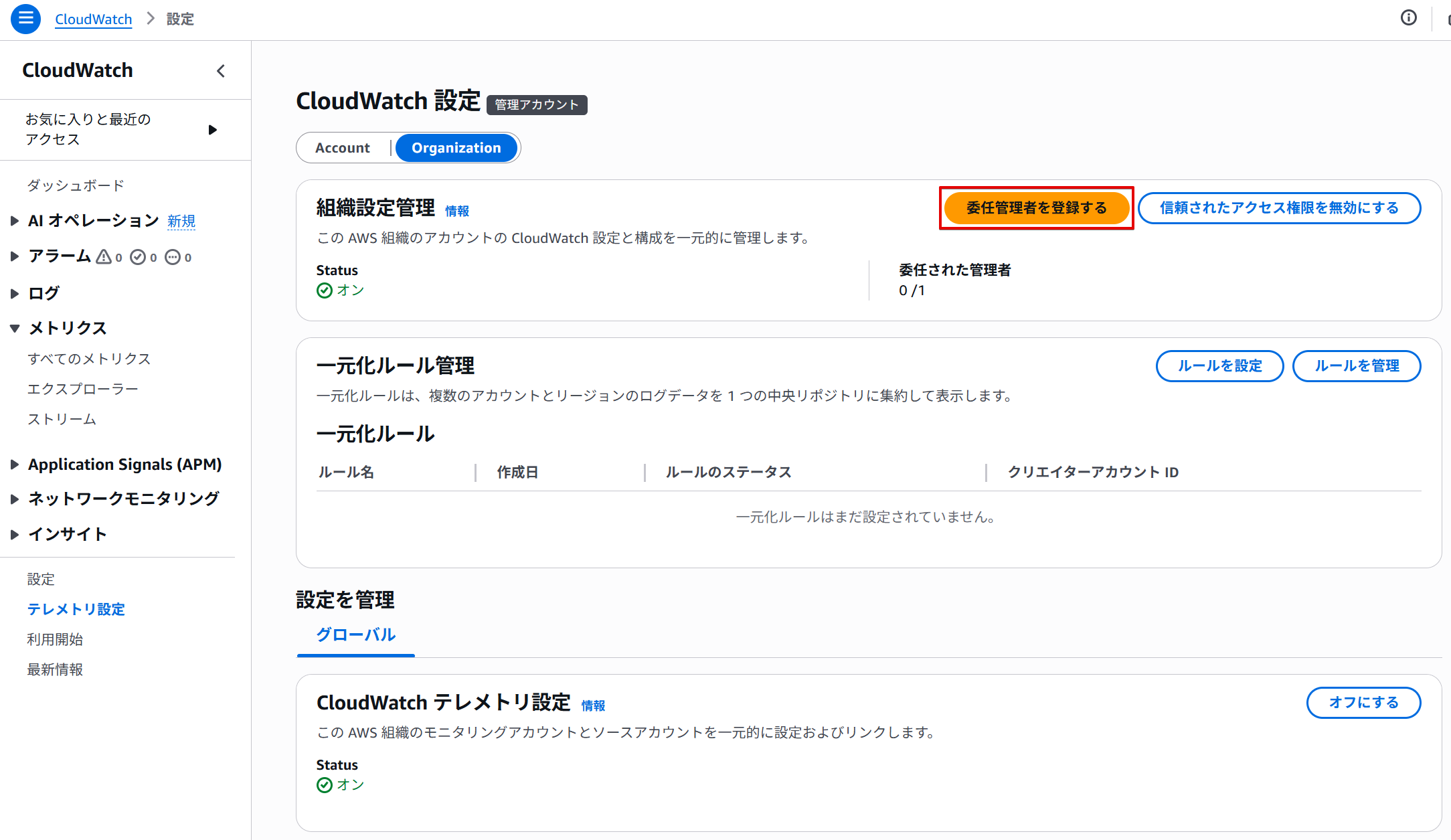
Task: Open 最新情報 in the sidebar
Action: pos(55,669)
